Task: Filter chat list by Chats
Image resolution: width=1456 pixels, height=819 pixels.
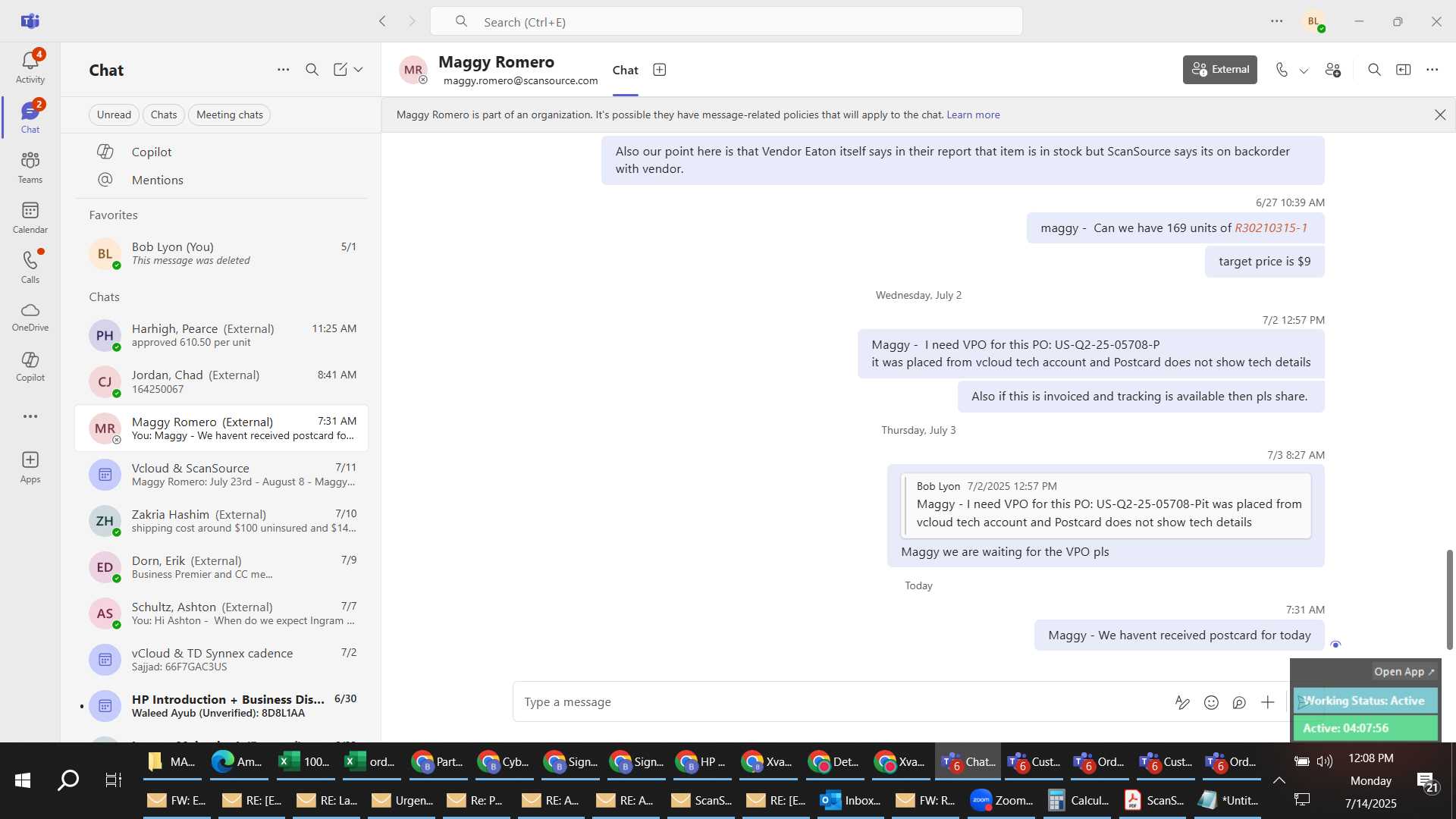Action: [x=164, y=115]
